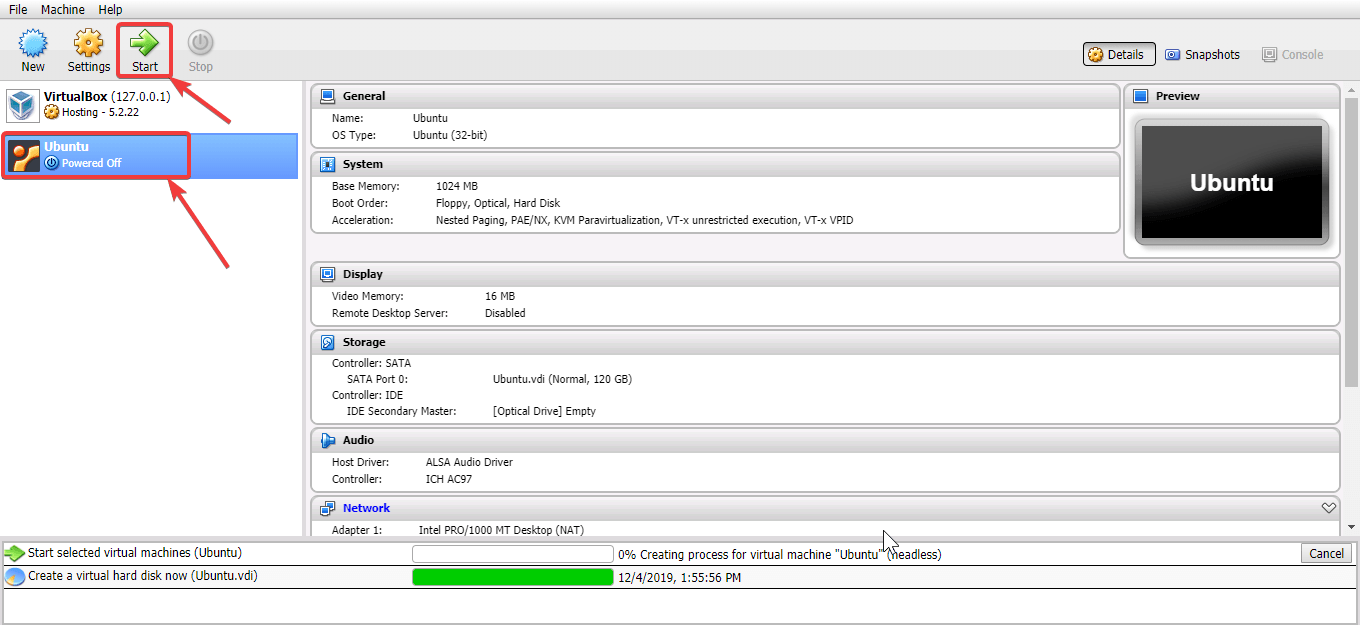
Task: Click the Audio section header
Action: (x=825, y=440)
